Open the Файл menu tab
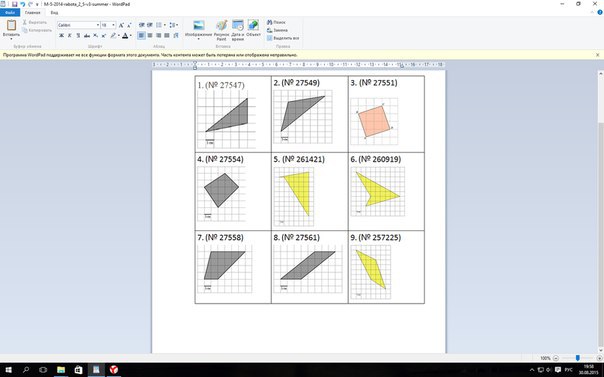The width and height of the screenshot is (604, 377). coord(10,13)
